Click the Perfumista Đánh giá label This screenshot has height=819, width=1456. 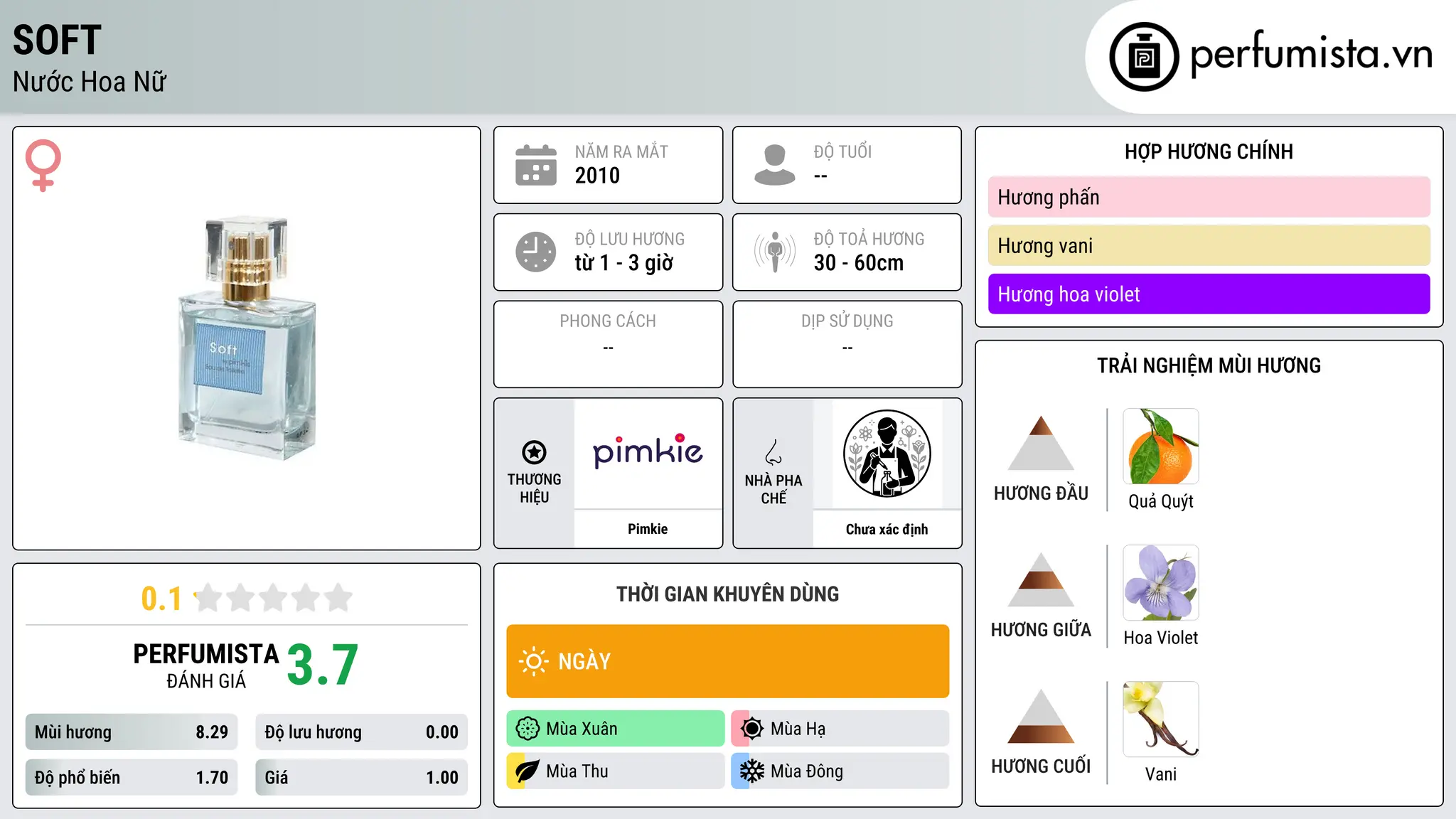(x=206, y=665)
